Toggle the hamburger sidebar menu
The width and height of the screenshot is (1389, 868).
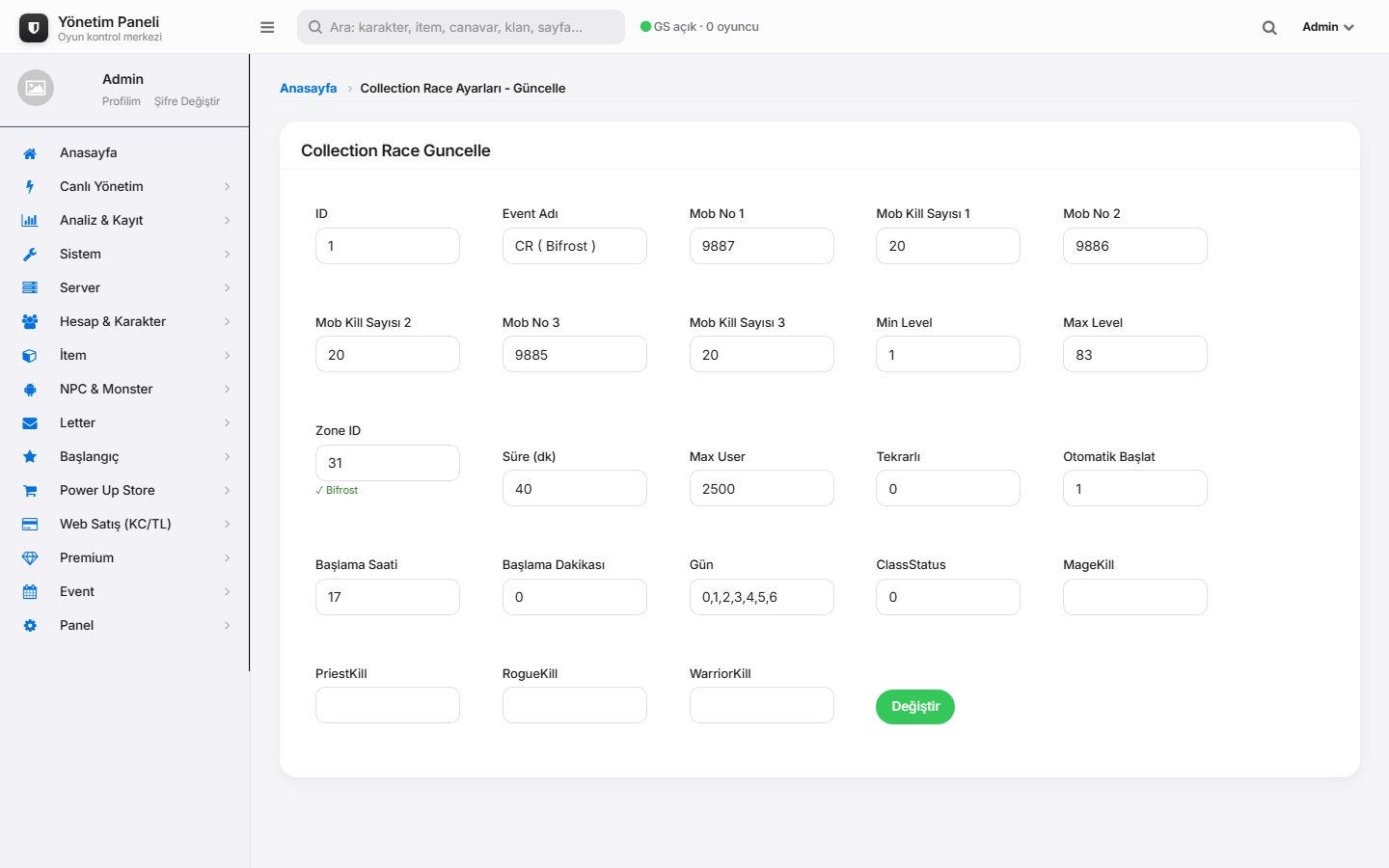tap(267, 27)
